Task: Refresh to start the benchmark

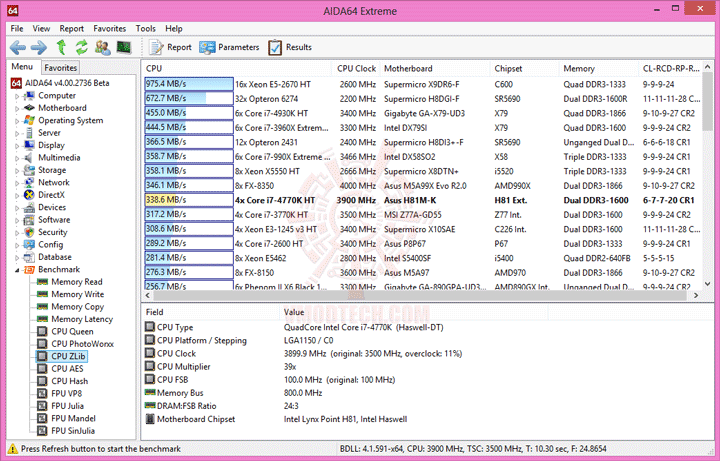Action: (82, 47)
